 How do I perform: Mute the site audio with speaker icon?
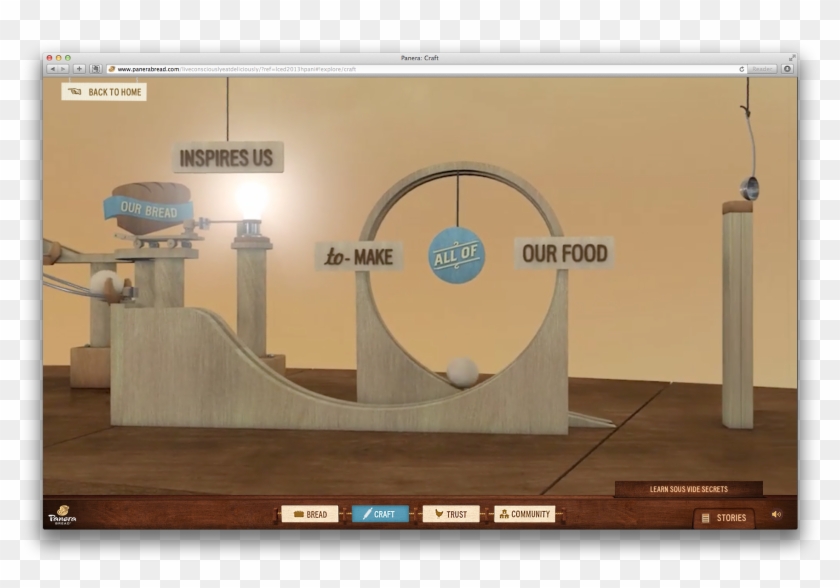pos(776,515)
